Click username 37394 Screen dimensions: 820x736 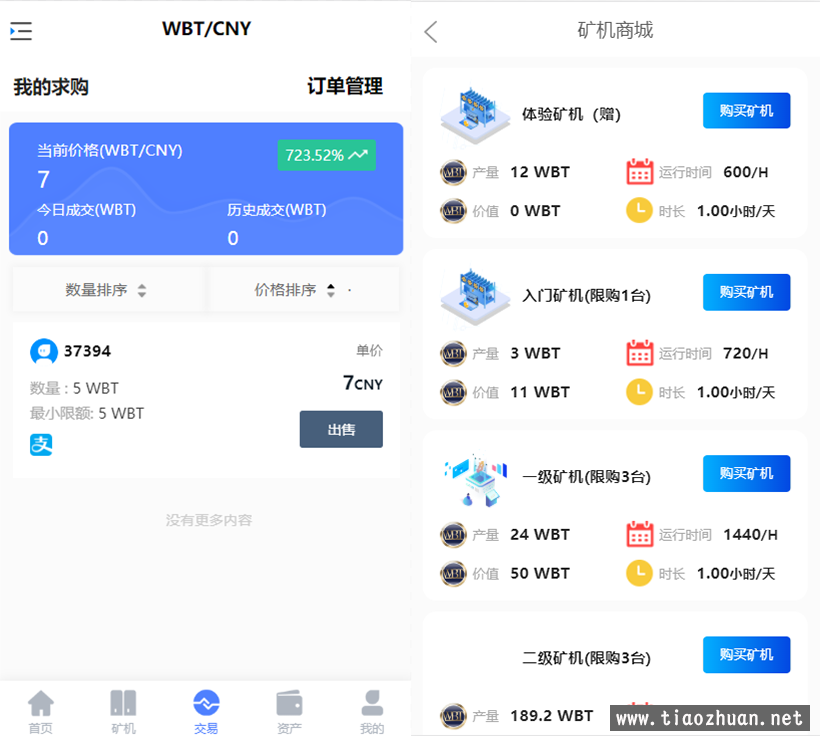click(87, 351)
